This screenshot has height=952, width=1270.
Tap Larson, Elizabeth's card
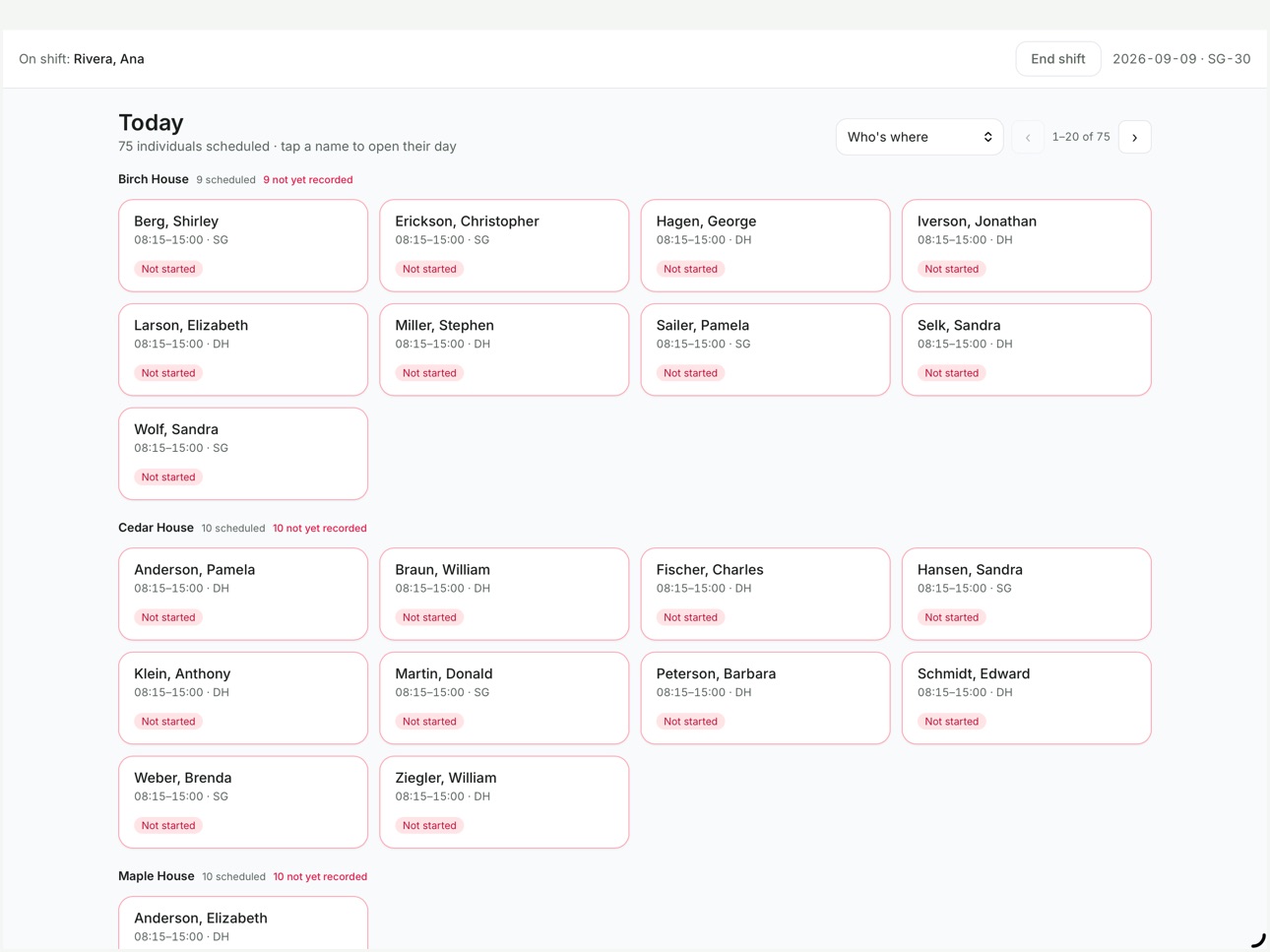[243, 349]
